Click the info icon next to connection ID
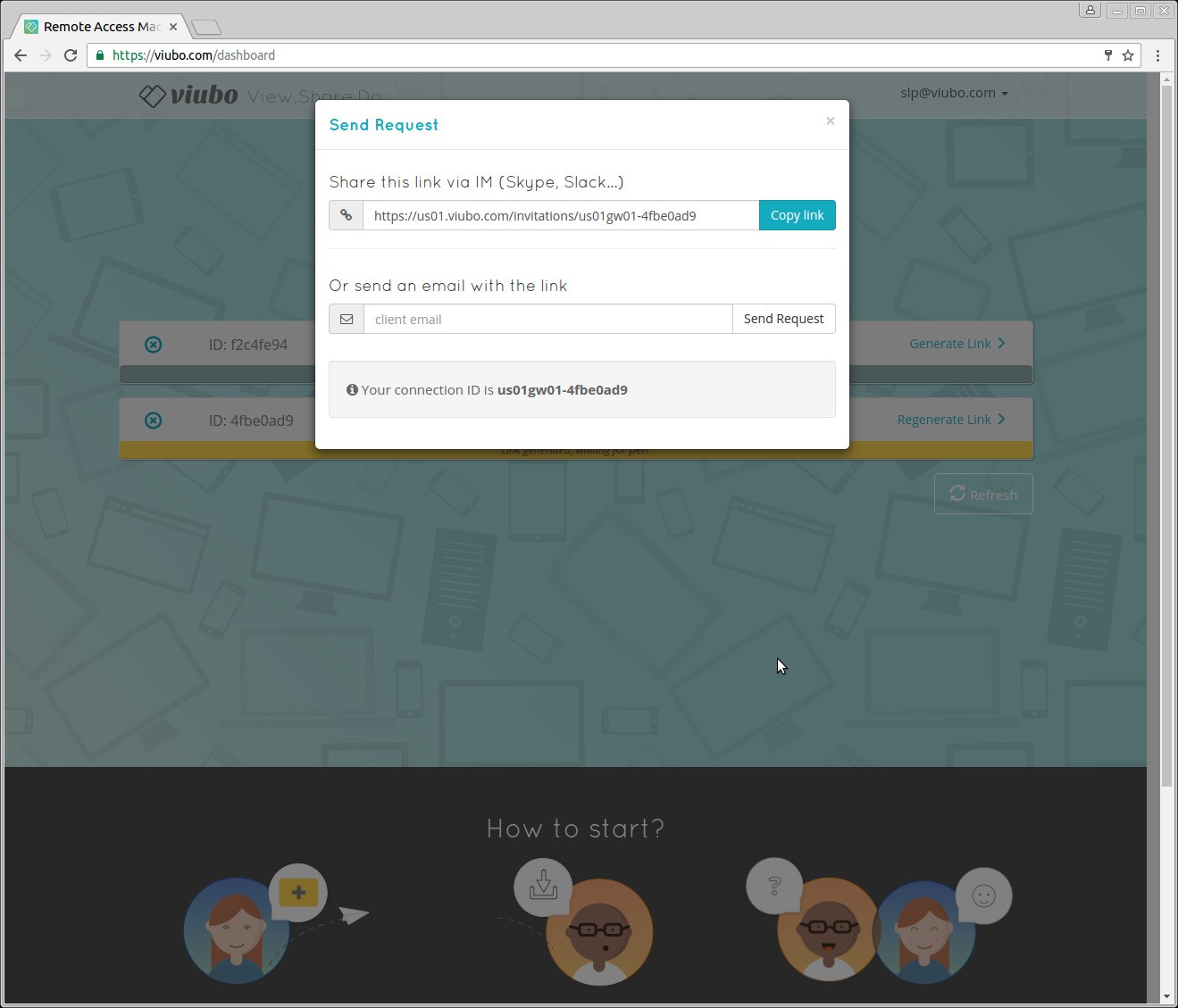Viewport: 1178px width, 1008px height. (352, 389)
